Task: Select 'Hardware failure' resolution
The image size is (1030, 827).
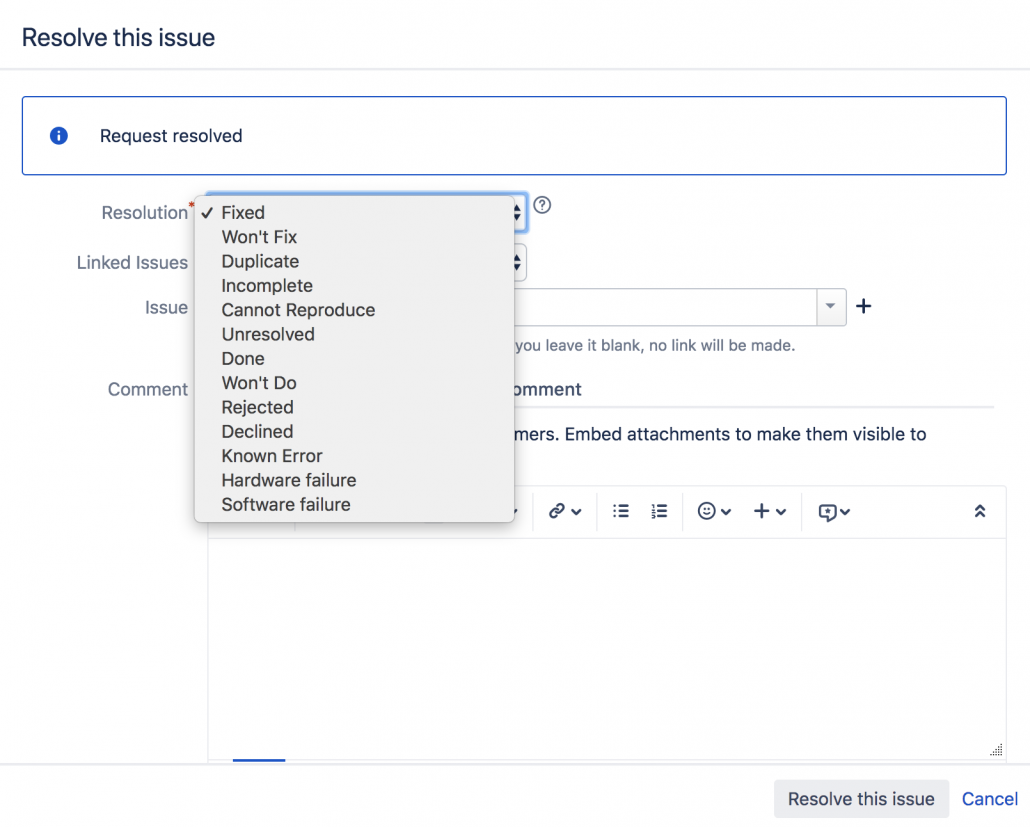Action: 289,480
